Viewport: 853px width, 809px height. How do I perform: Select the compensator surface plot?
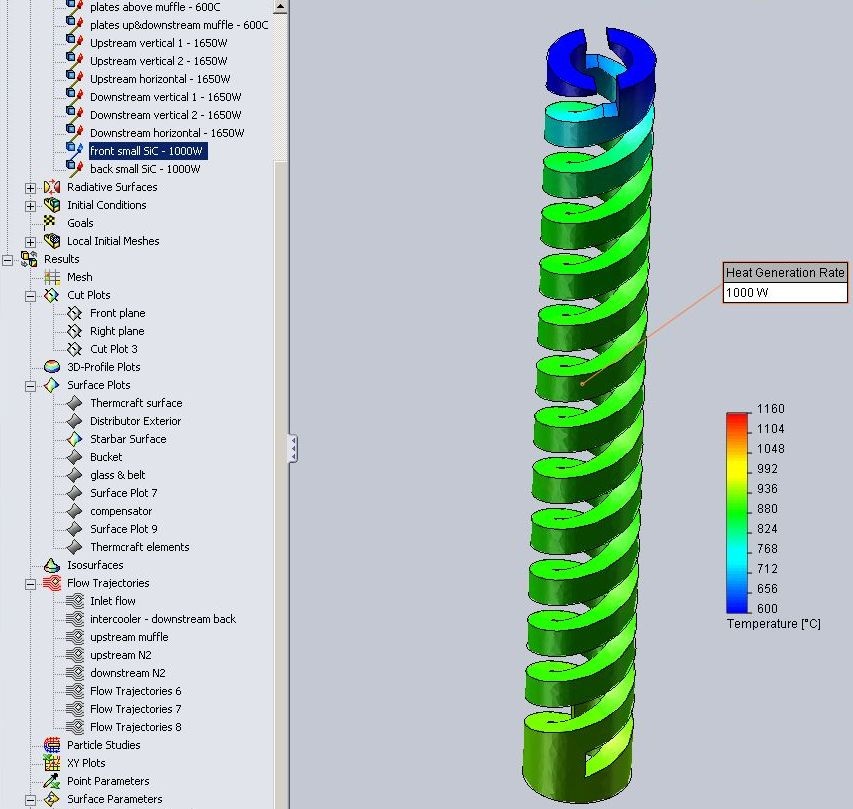click(121, 511)
